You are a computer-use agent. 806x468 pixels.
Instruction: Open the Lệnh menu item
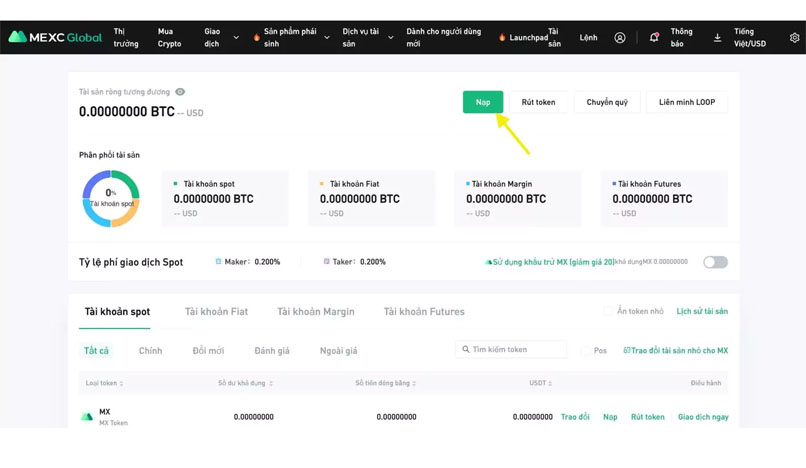[x=589, y=38]
